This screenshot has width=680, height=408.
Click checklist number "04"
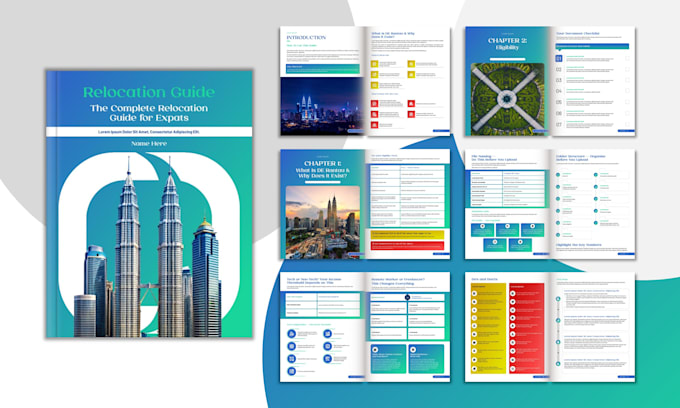click(x=559, y=91)
